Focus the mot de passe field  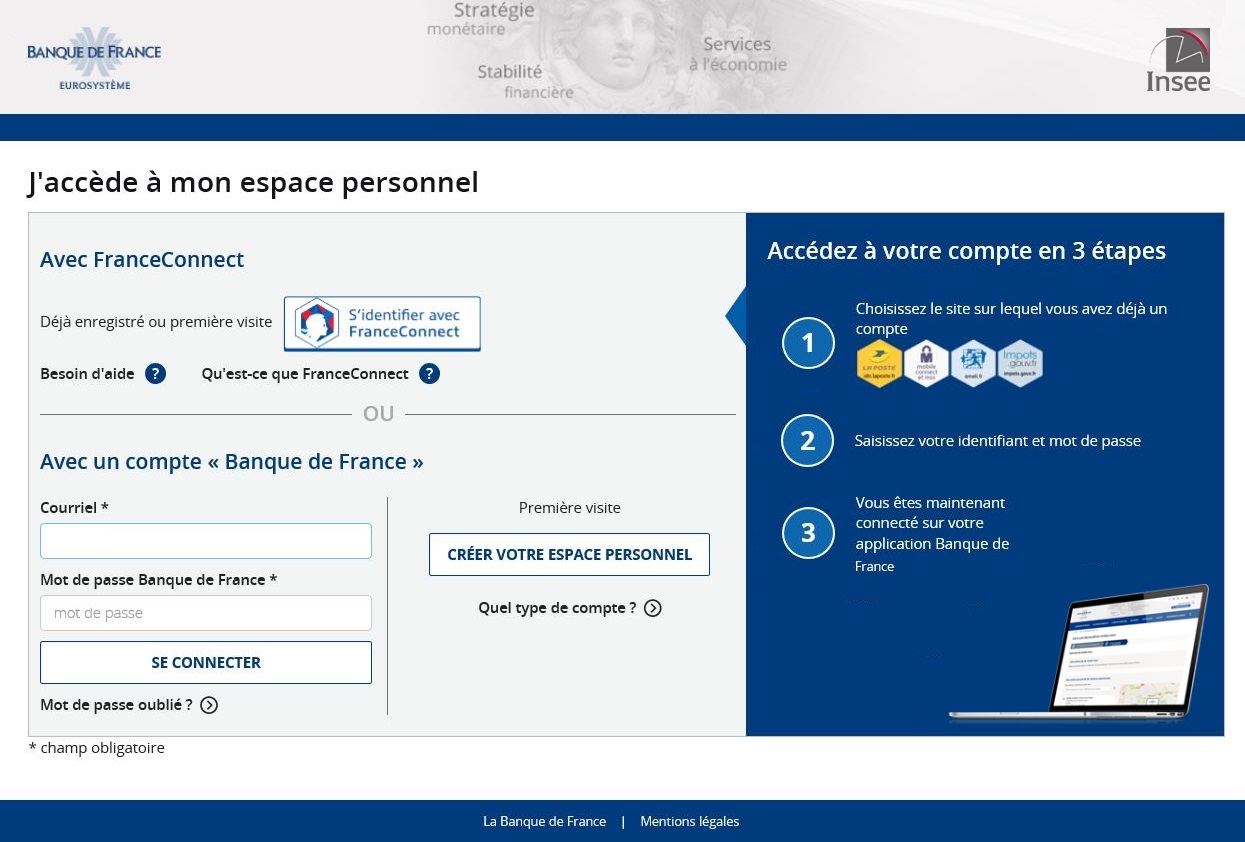(x=206, y=612)
